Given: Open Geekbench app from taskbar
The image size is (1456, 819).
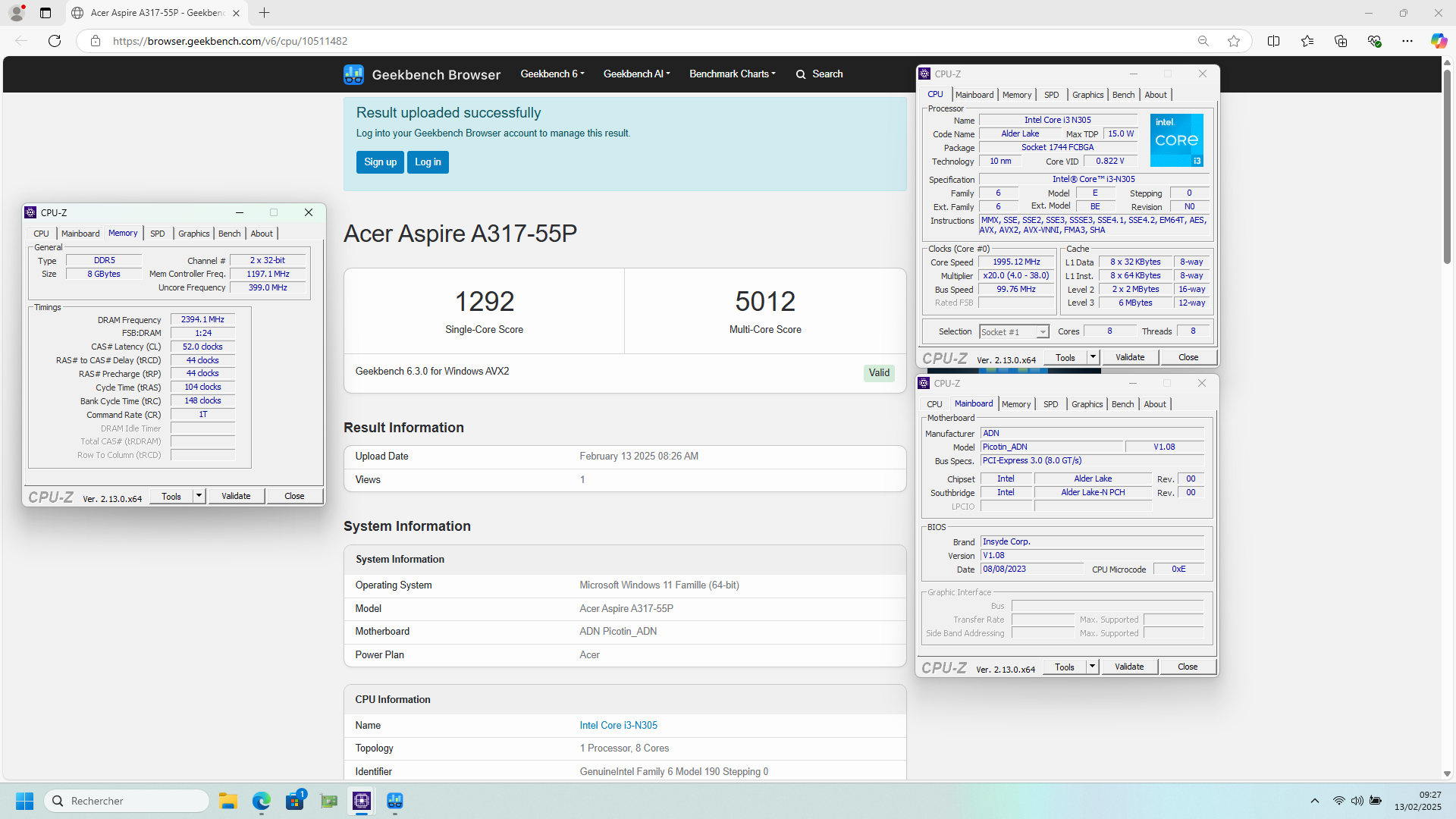Looking at the screenshot, I should [x=395, y=801].
